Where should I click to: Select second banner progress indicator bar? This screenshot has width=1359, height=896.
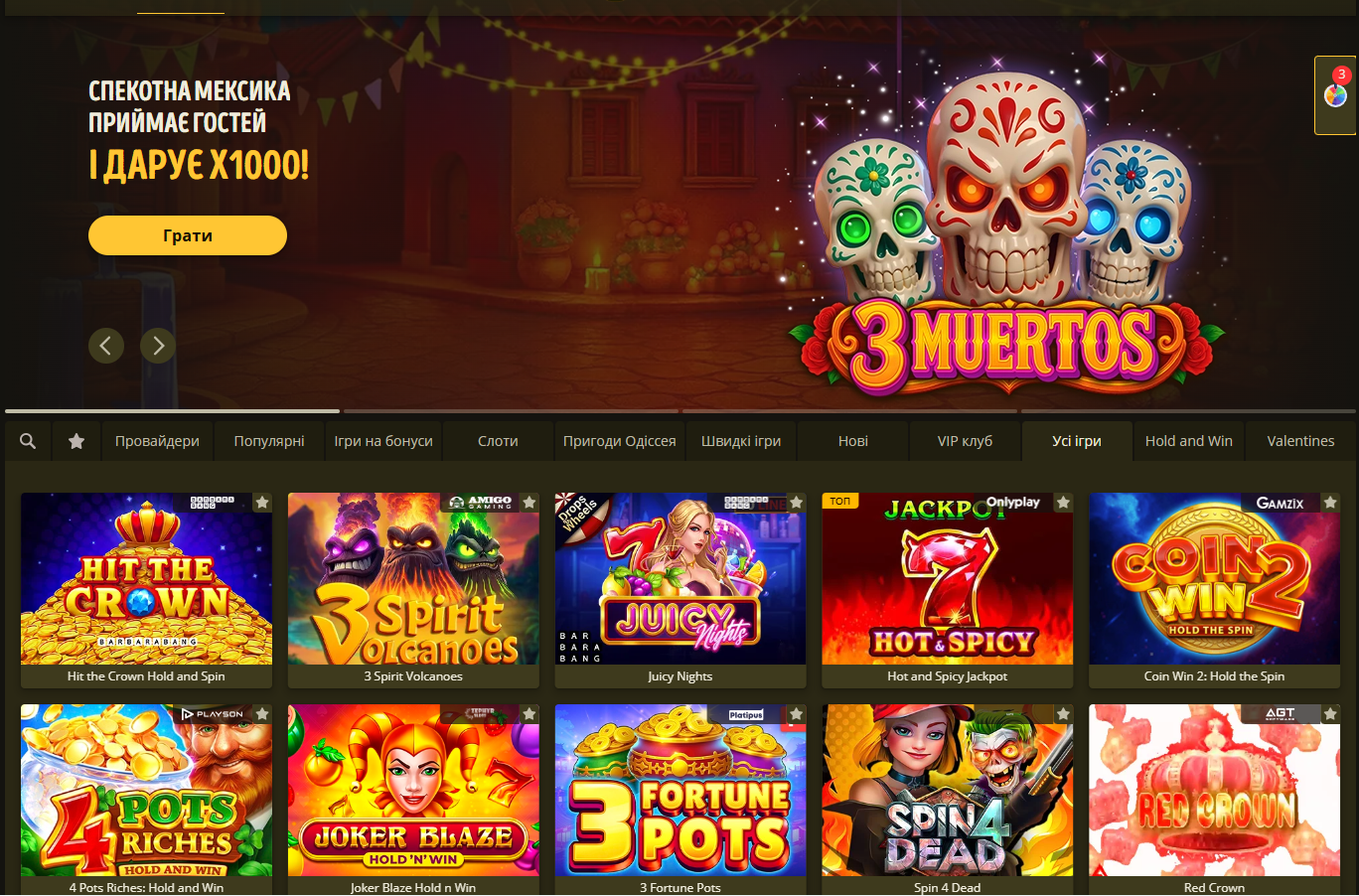point(512,410)
